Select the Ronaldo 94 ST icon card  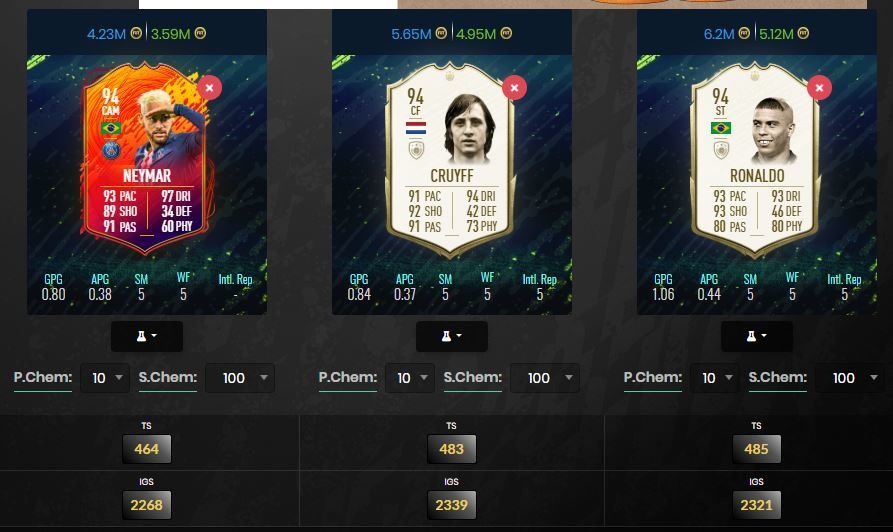[x=756, y=157]
